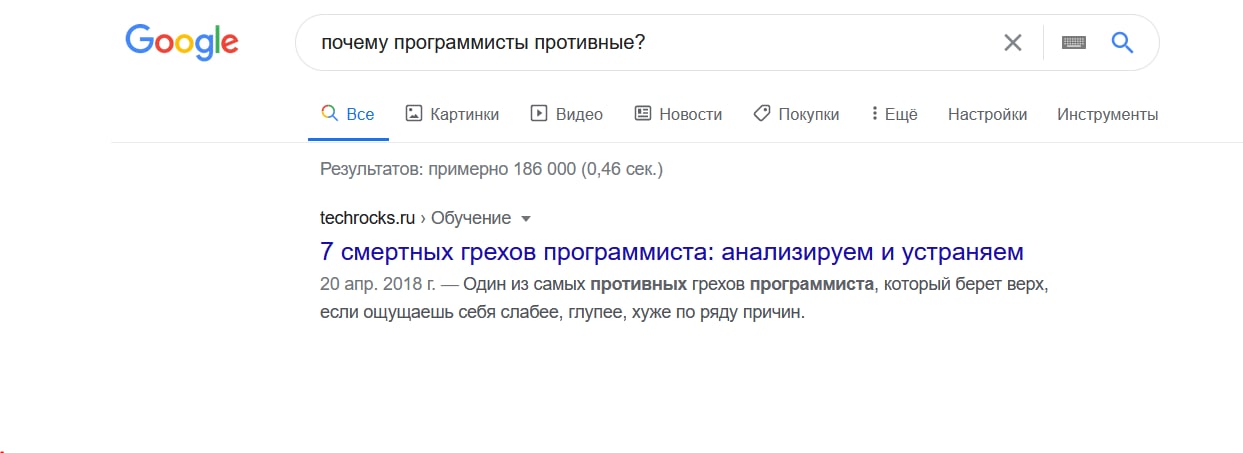Click the Обучение breadcrumb text
Screen dimensions: 1243x453
tap(471, 218)
